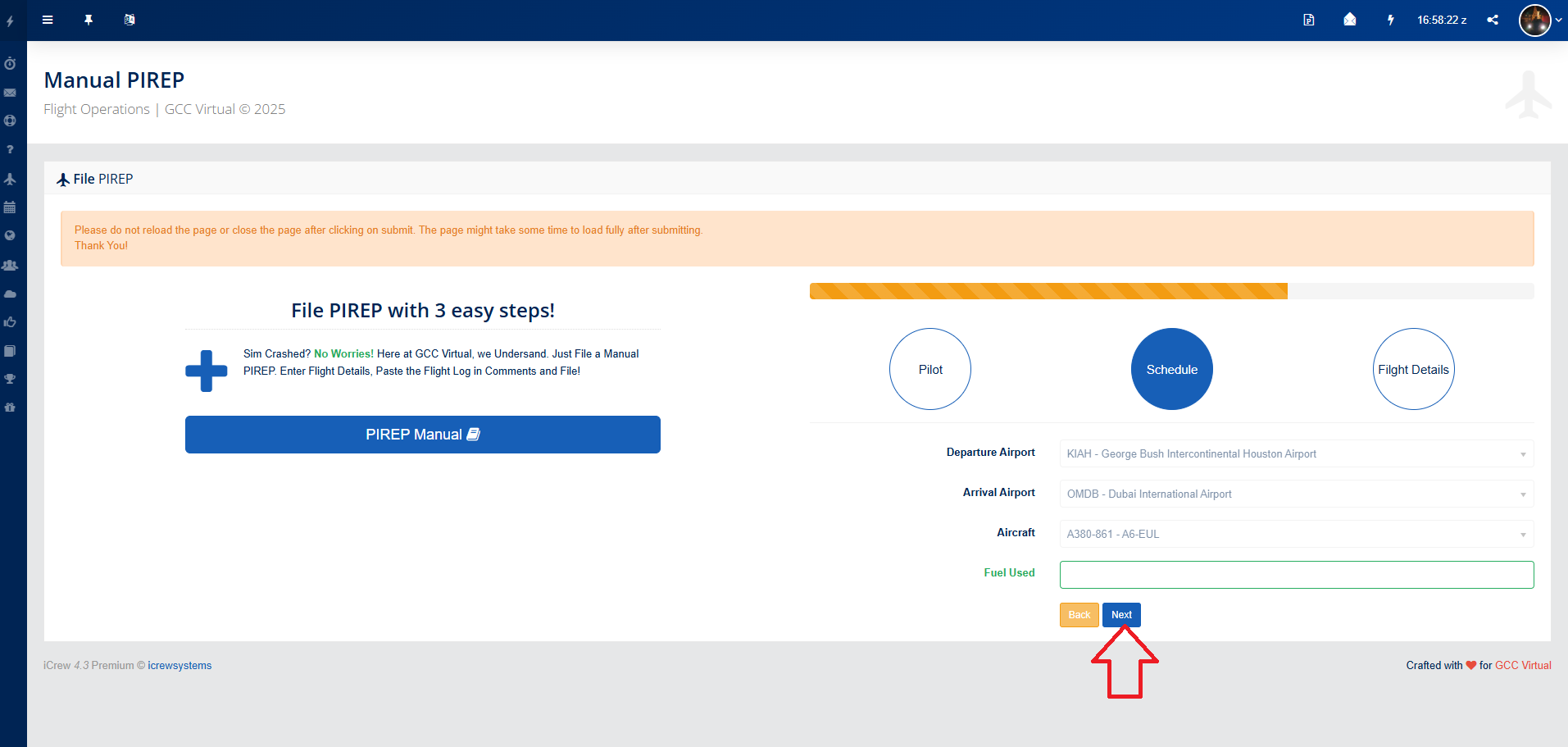
Task: Select the Schedule step circle
Action: (x=1172, y=369)
